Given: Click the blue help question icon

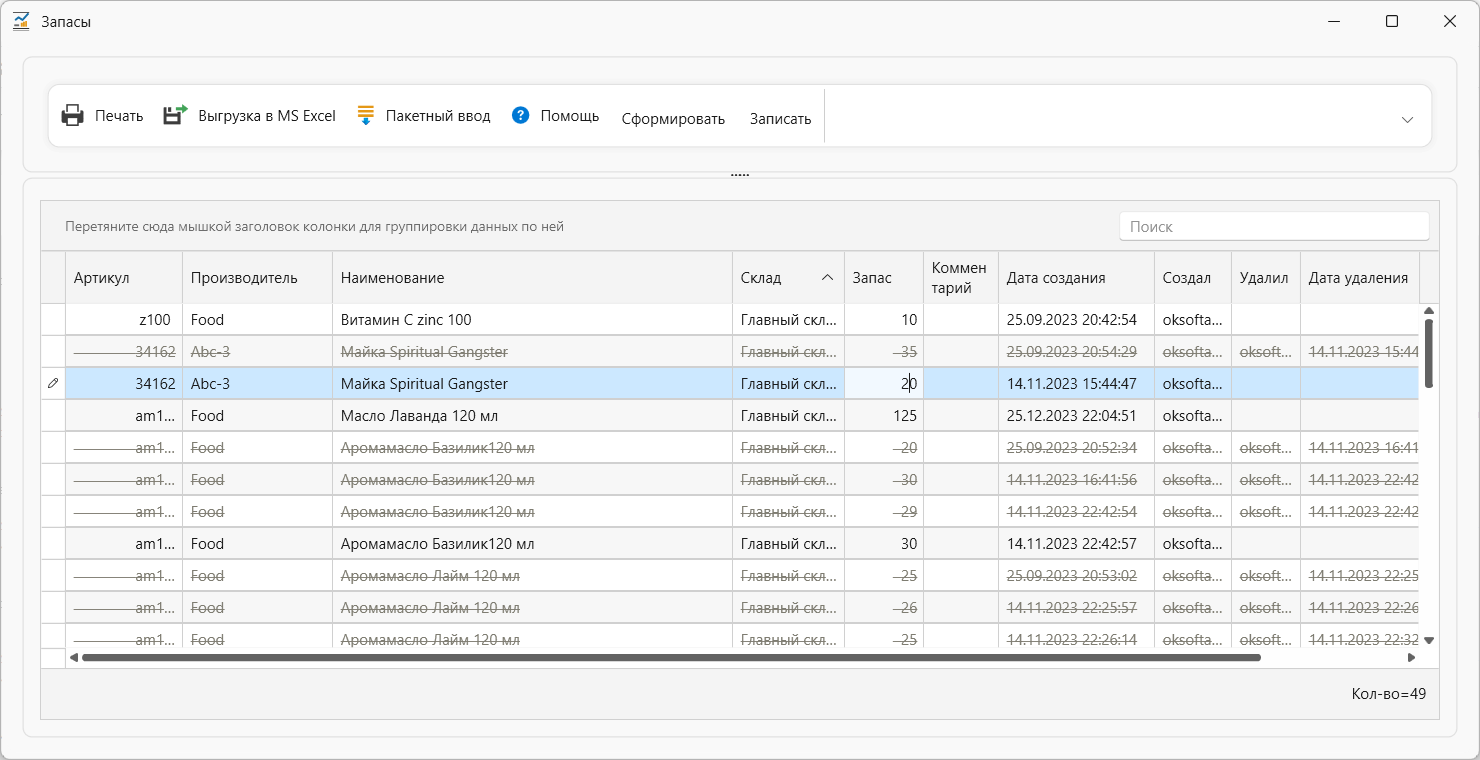Looking at the screenshot, I should (x=520, y=115).
